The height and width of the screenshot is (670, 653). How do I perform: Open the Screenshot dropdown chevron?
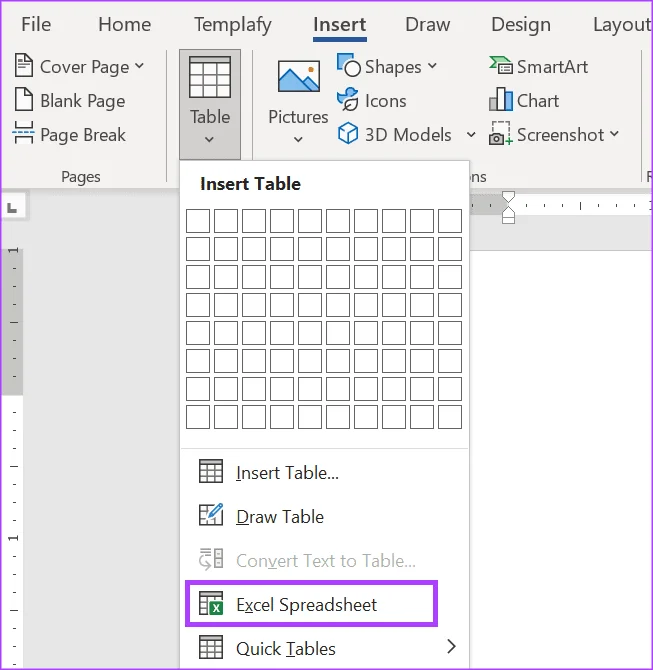[x=614, y=134]
